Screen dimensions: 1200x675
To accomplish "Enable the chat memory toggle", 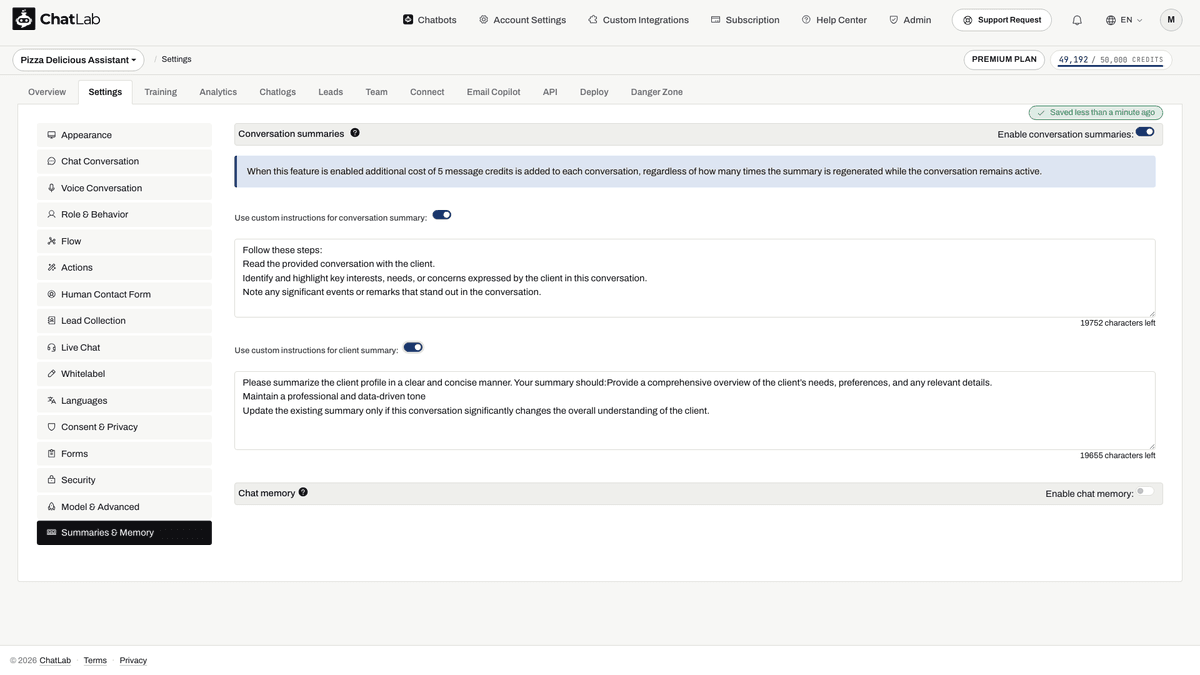I will point(1145,491).
